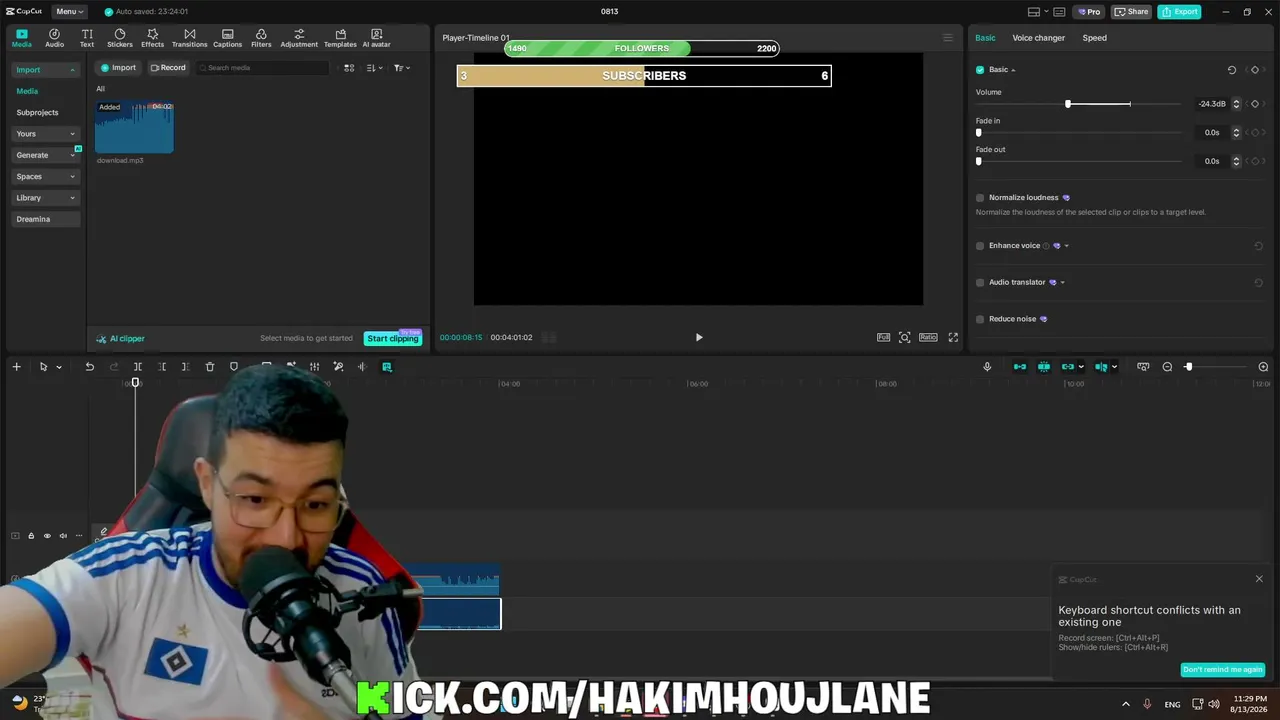Add a Volume keyframe diamond
Screen dimensions: 1280x720
tap(1255, 104)
